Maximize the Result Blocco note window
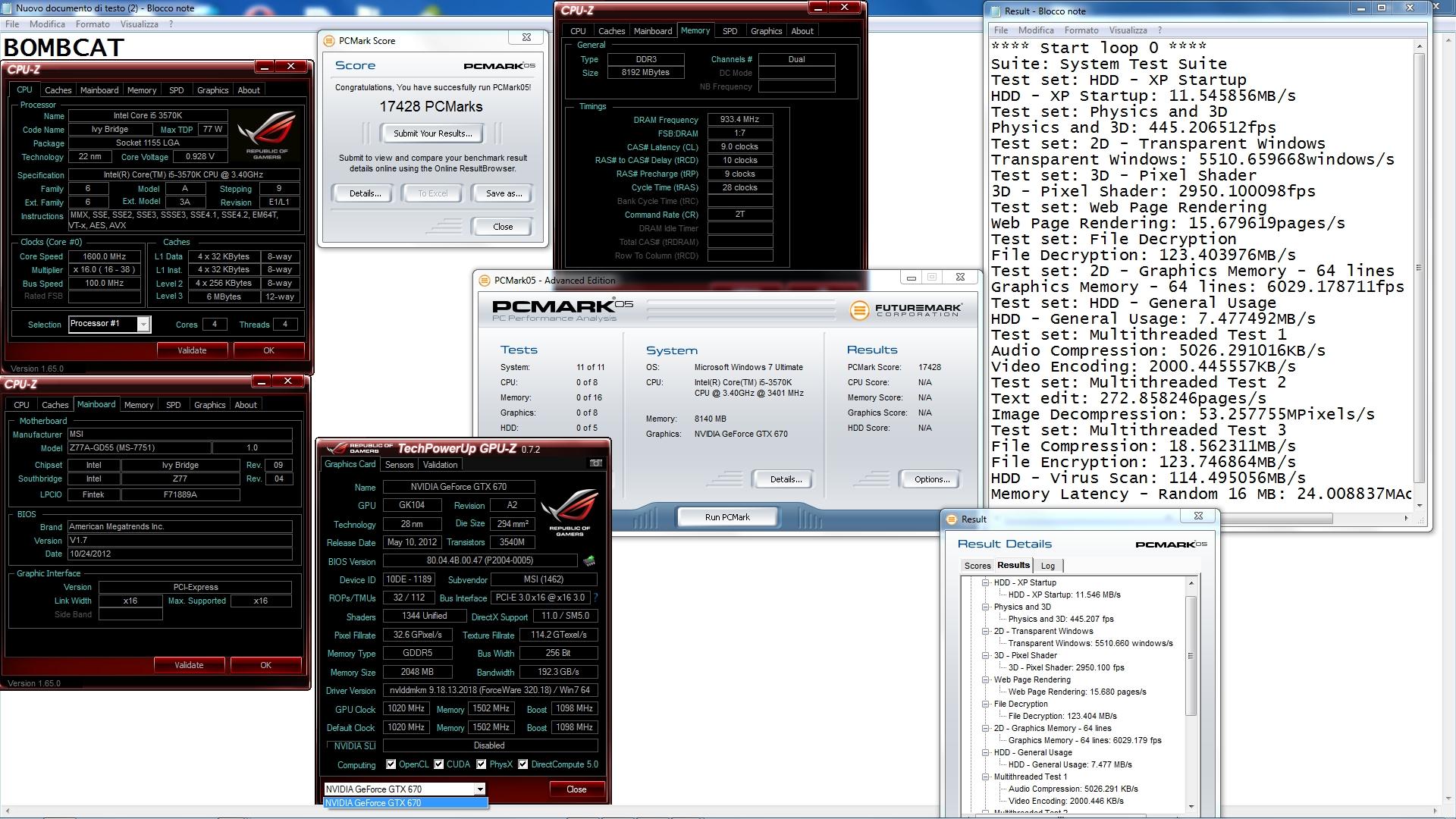The width and height of the screenshot is (1456, 819). [x=1382, y=8]
